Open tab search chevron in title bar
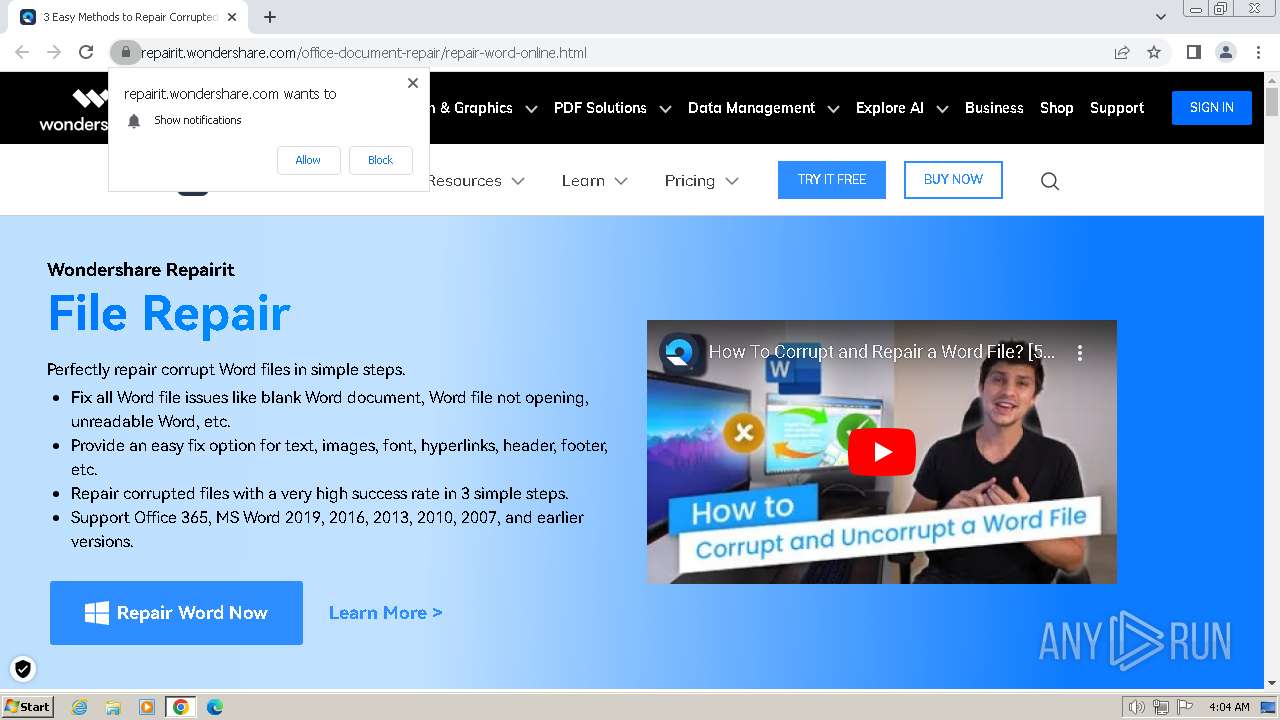The width and height of the screenshot is (1280, 720). coord(1161,17)
